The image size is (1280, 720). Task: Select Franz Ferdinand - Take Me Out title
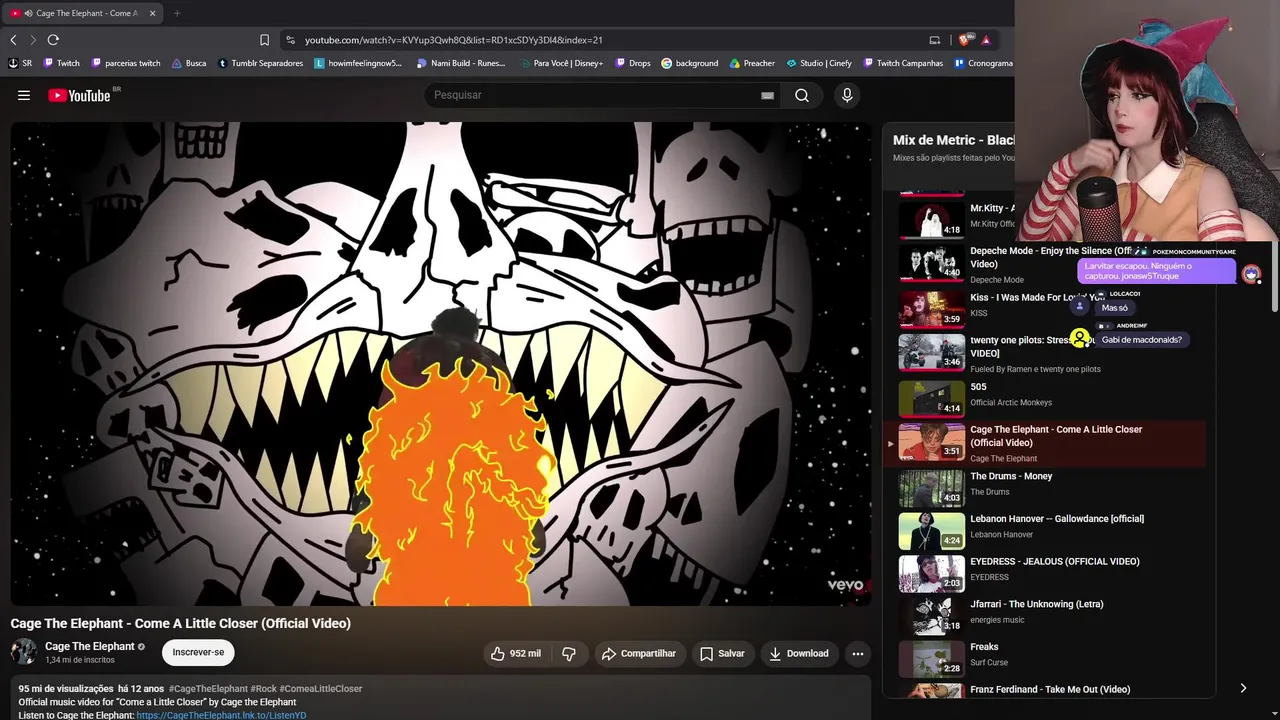[x=1050, y=689]
